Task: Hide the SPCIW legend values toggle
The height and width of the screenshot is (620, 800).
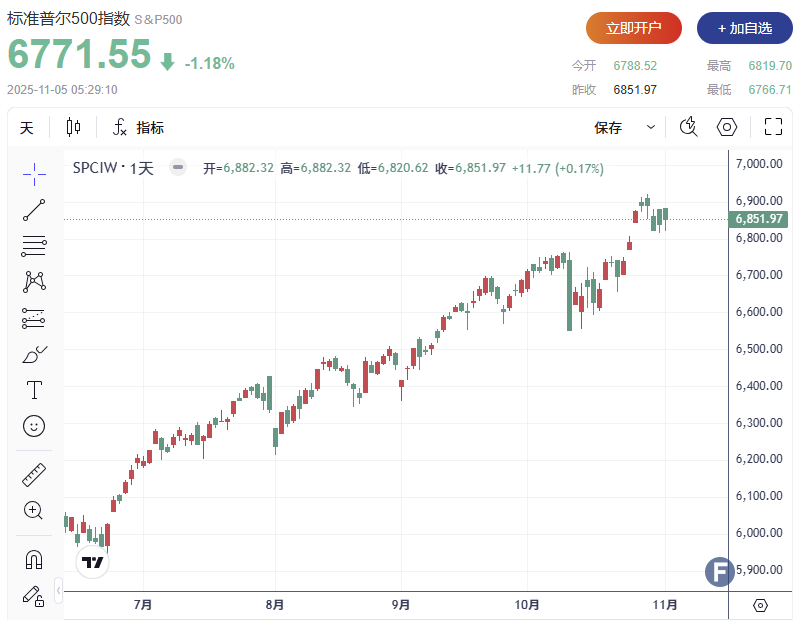Action: [x=177, y=168]
